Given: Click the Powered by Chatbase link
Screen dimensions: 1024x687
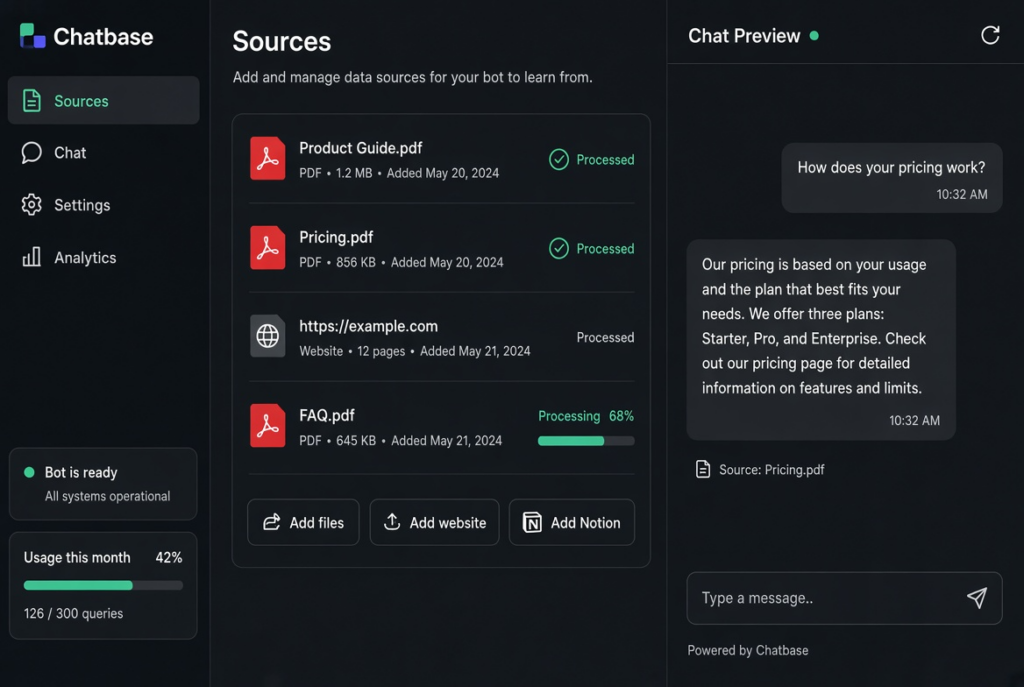Looking at the screenshot, I should 748,650.
